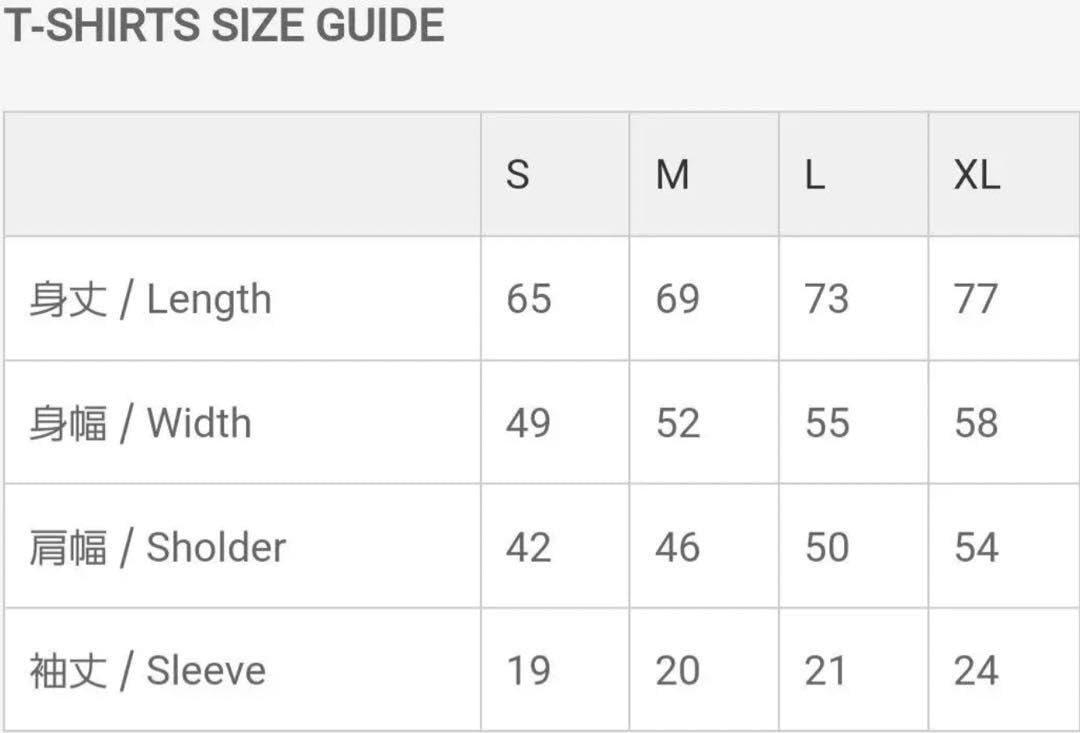Viewport: 1080px width, 733px height.
Task: Click Sleeve value 24 for size XL
Action: click(x=976, y=670)
